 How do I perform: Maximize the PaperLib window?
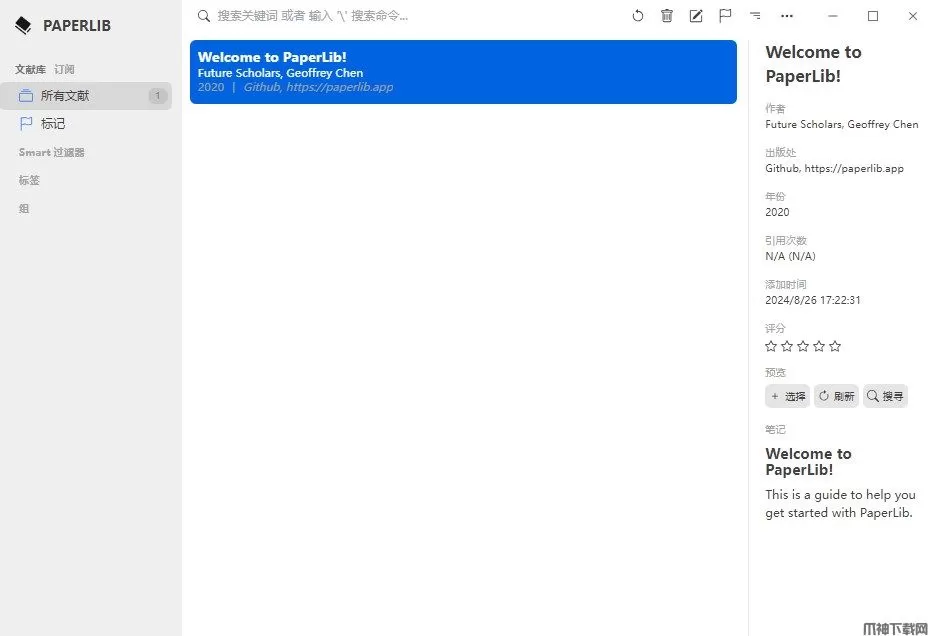pyautogui.click(x=872, y=16)
